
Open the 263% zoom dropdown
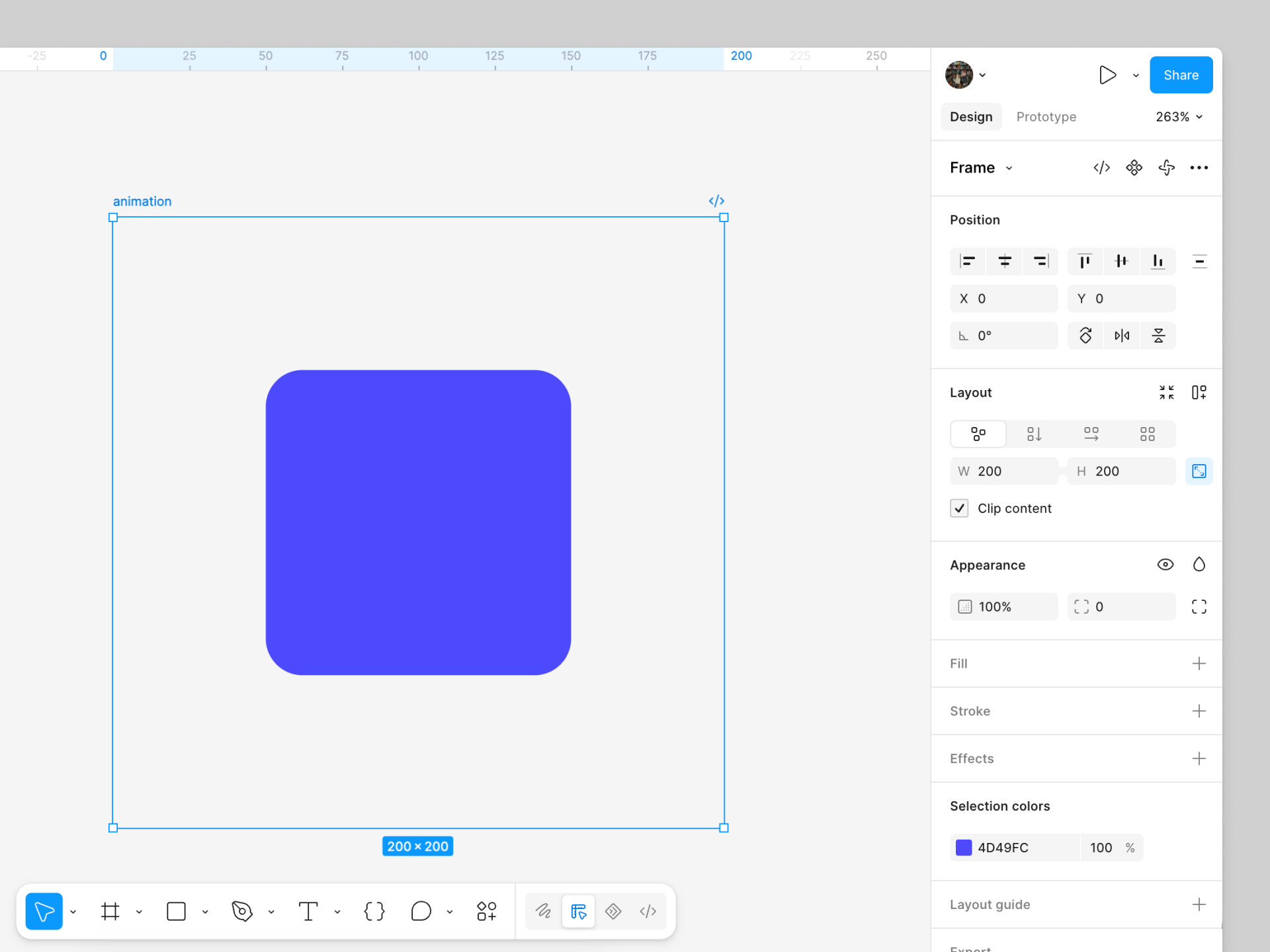click(x=1179, y=117)
